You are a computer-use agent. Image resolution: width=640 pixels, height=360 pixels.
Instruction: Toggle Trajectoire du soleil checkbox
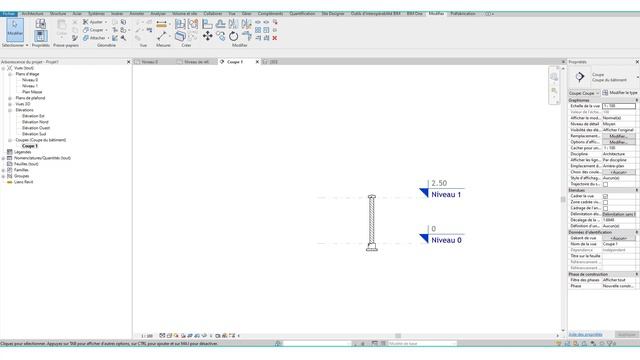pyautogui.click(x=605, y=184)
